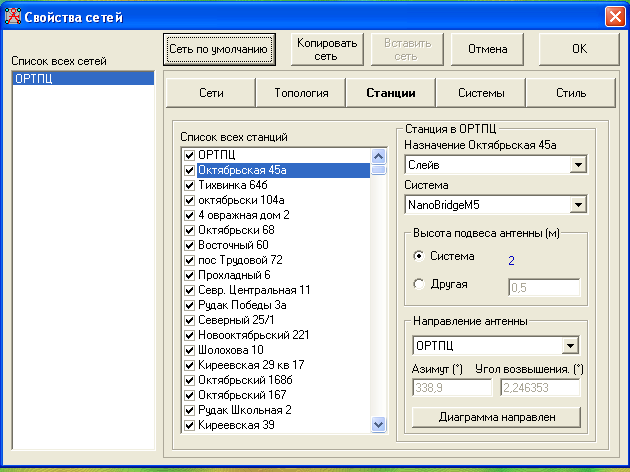Switch to the Сети tab
Screen dimensions: 630x472
click(211, 93)
